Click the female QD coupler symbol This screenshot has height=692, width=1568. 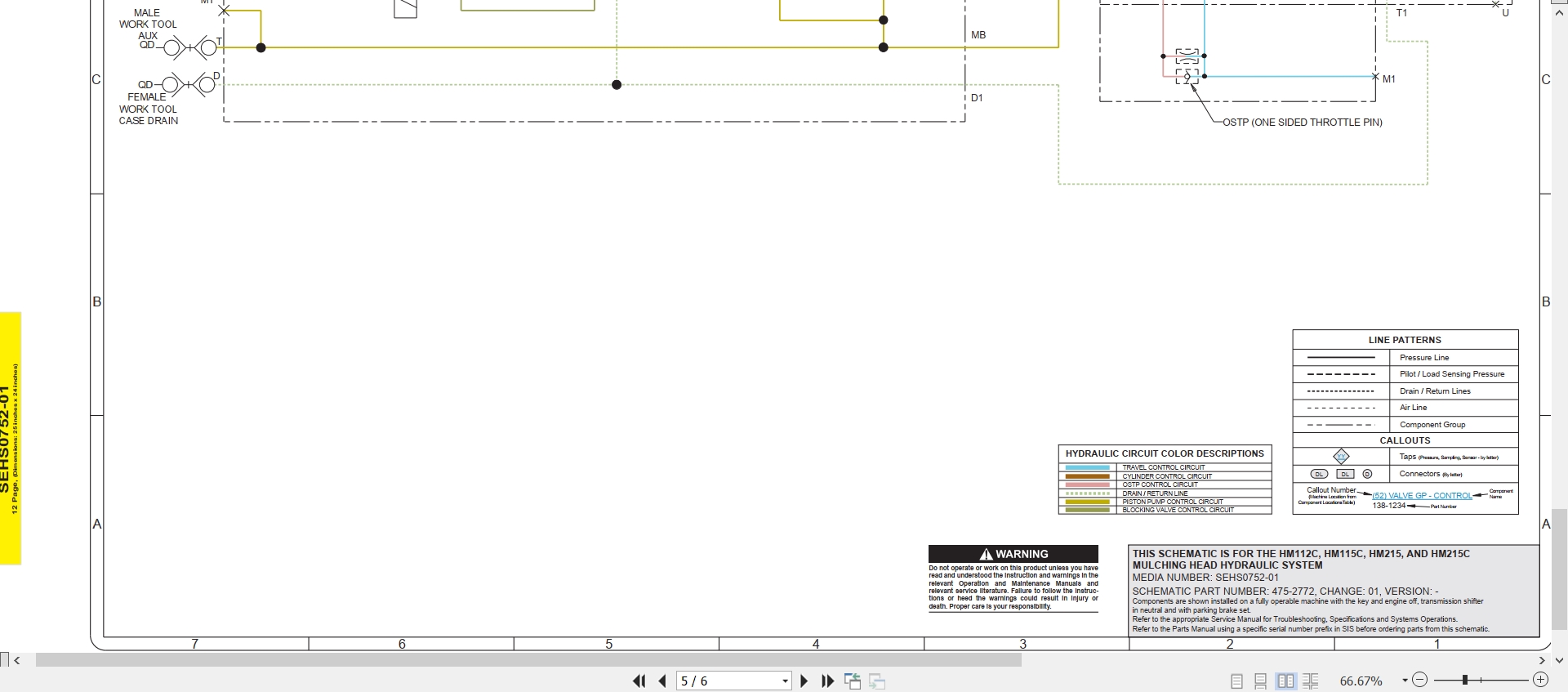(x=188, y=84)
